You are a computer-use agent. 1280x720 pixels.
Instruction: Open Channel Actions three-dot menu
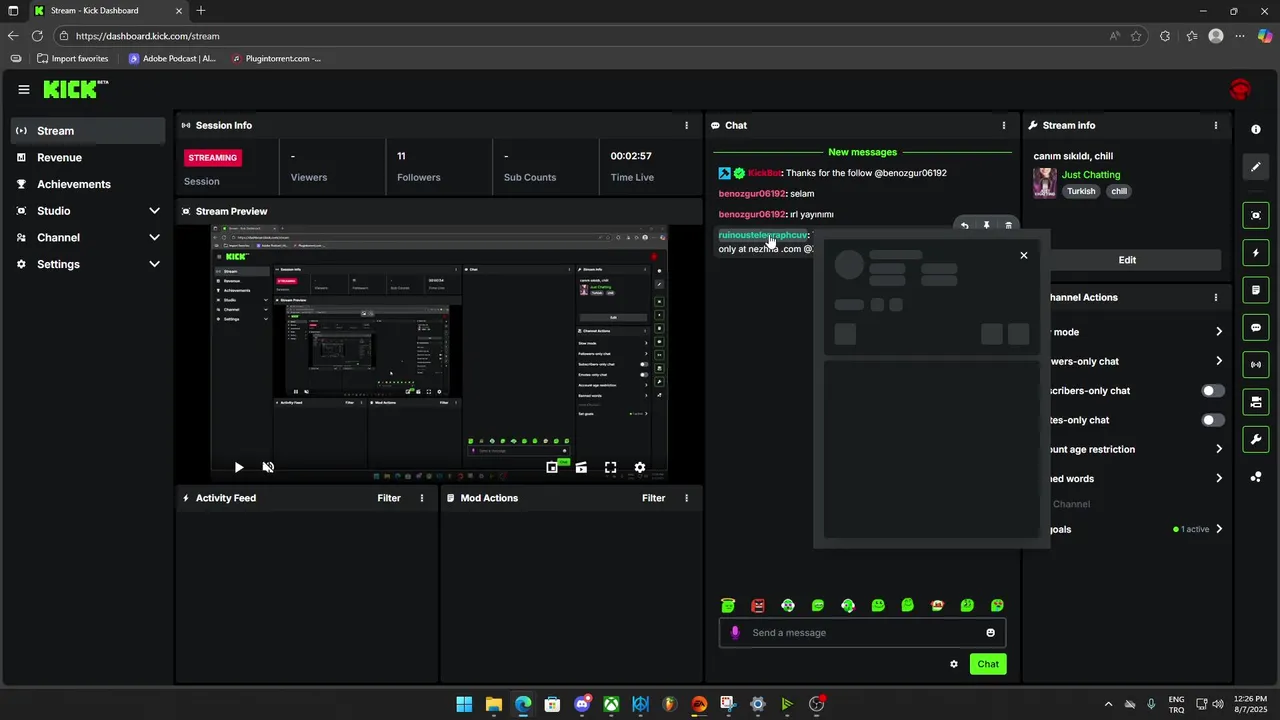1216,298
